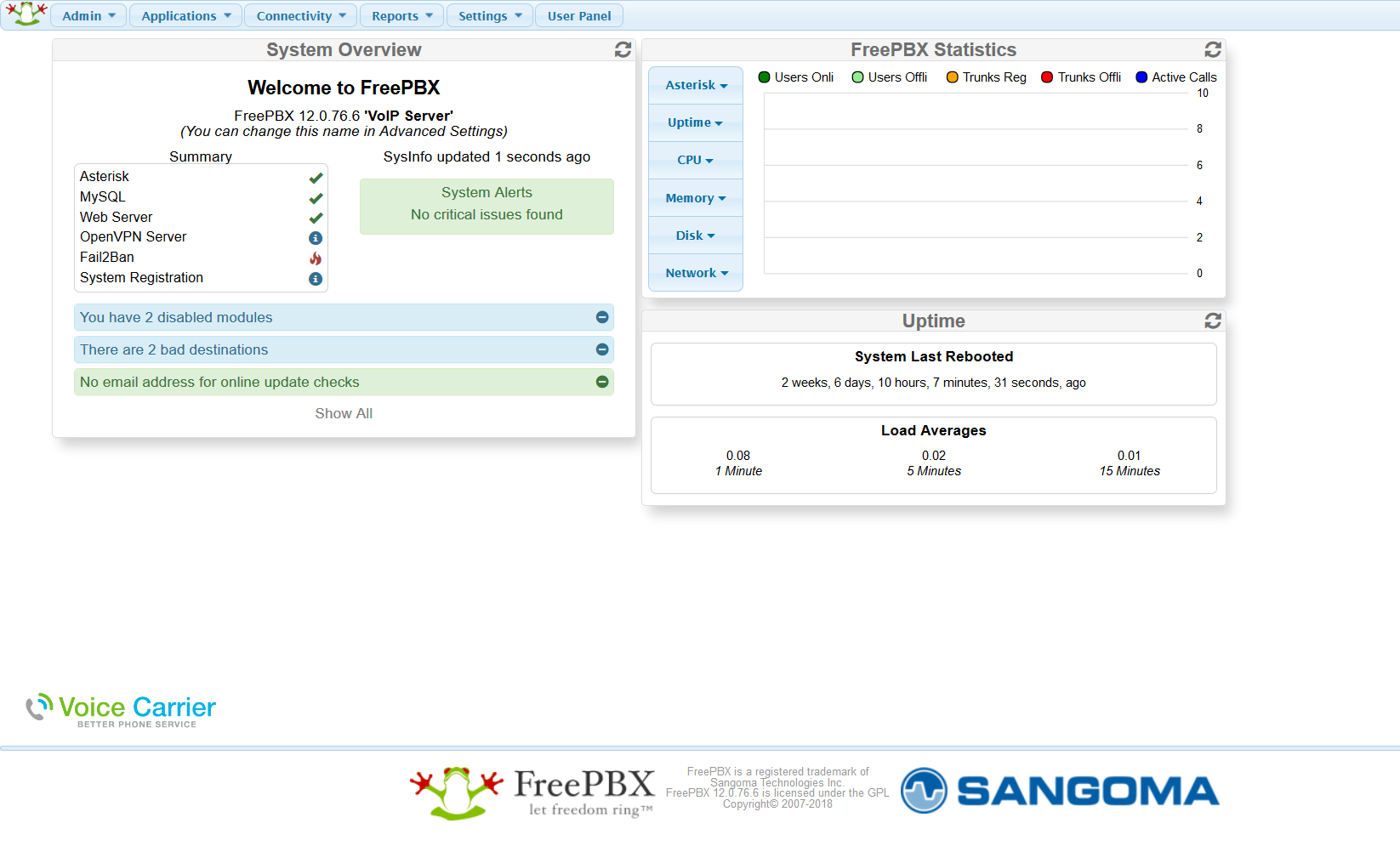Screen dimensions: 1400x846
Task: Toggle the Active Calls legend series
Action: (x=1176, y=77)
